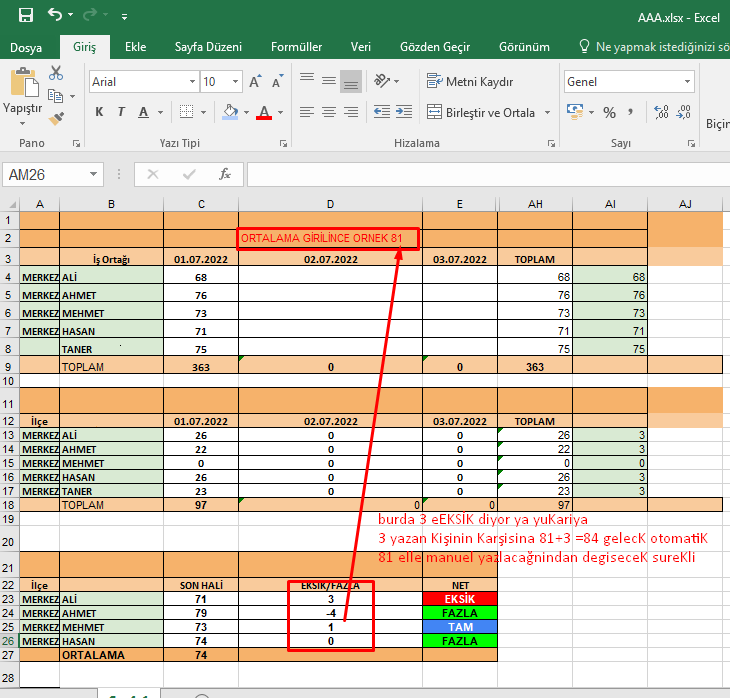Align text right
Image resolution: width=730 pixels, height=698 pixels.
click(x=351, y=112)
